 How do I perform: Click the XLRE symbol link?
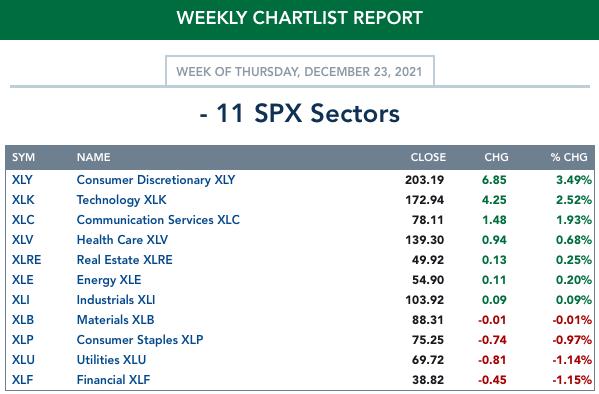[26, 259]
